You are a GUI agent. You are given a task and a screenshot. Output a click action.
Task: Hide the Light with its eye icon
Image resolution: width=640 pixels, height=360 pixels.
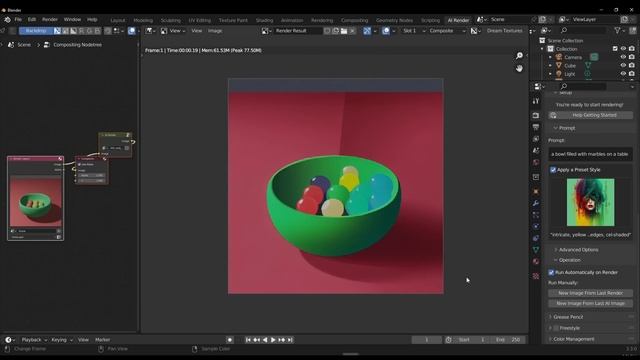point(623,74)
